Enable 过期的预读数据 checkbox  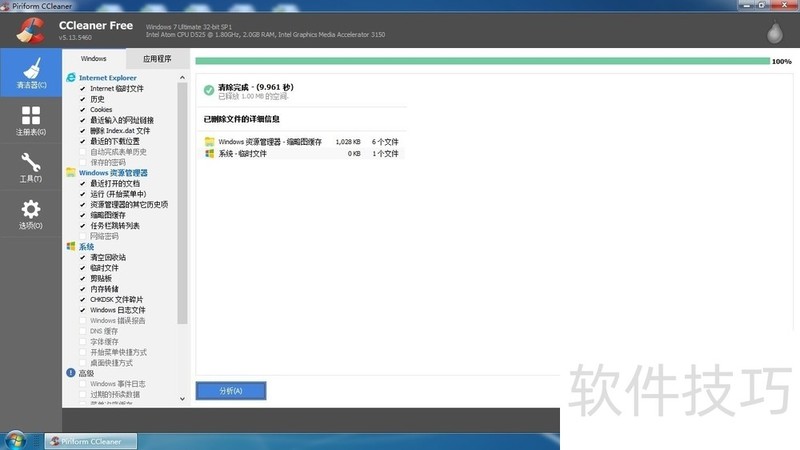click(x=83, y=394)
